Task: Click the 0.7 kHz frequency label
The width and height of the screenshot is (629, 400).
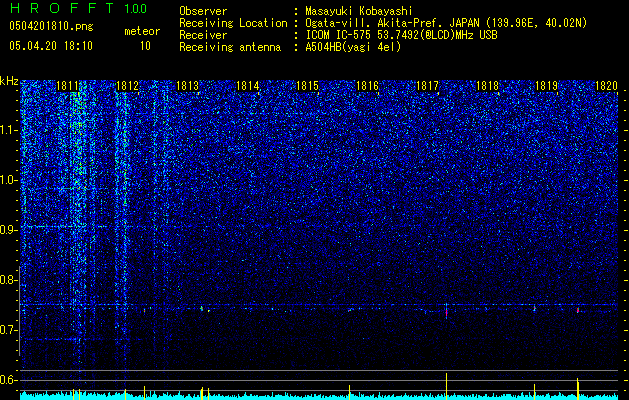Action: [8, 330]
